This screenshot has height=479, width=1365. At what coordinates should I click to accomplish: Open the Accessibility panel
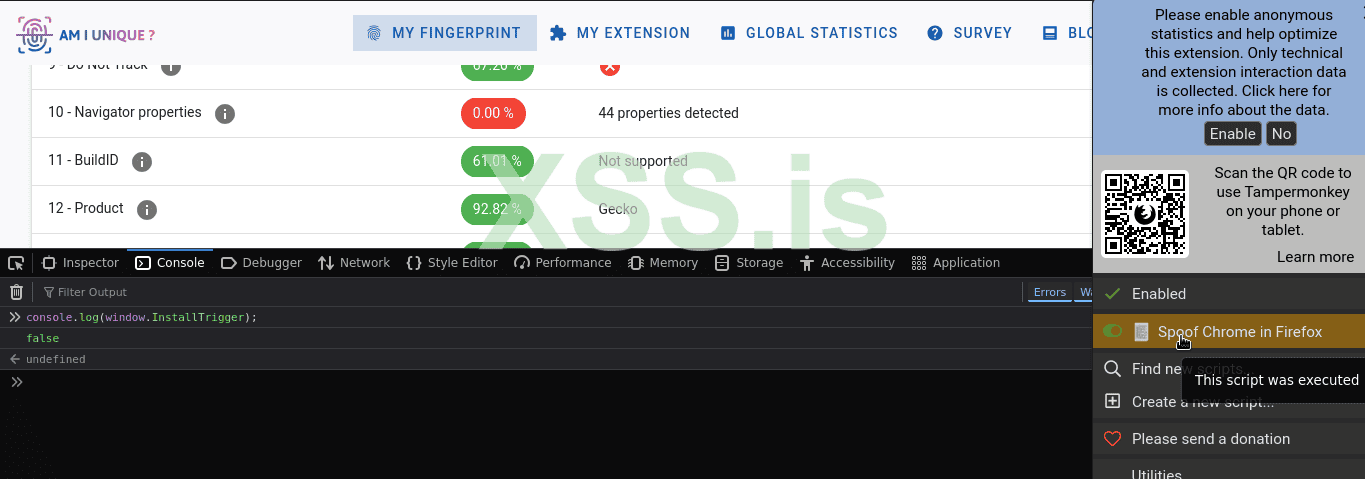tap(847, 263)
